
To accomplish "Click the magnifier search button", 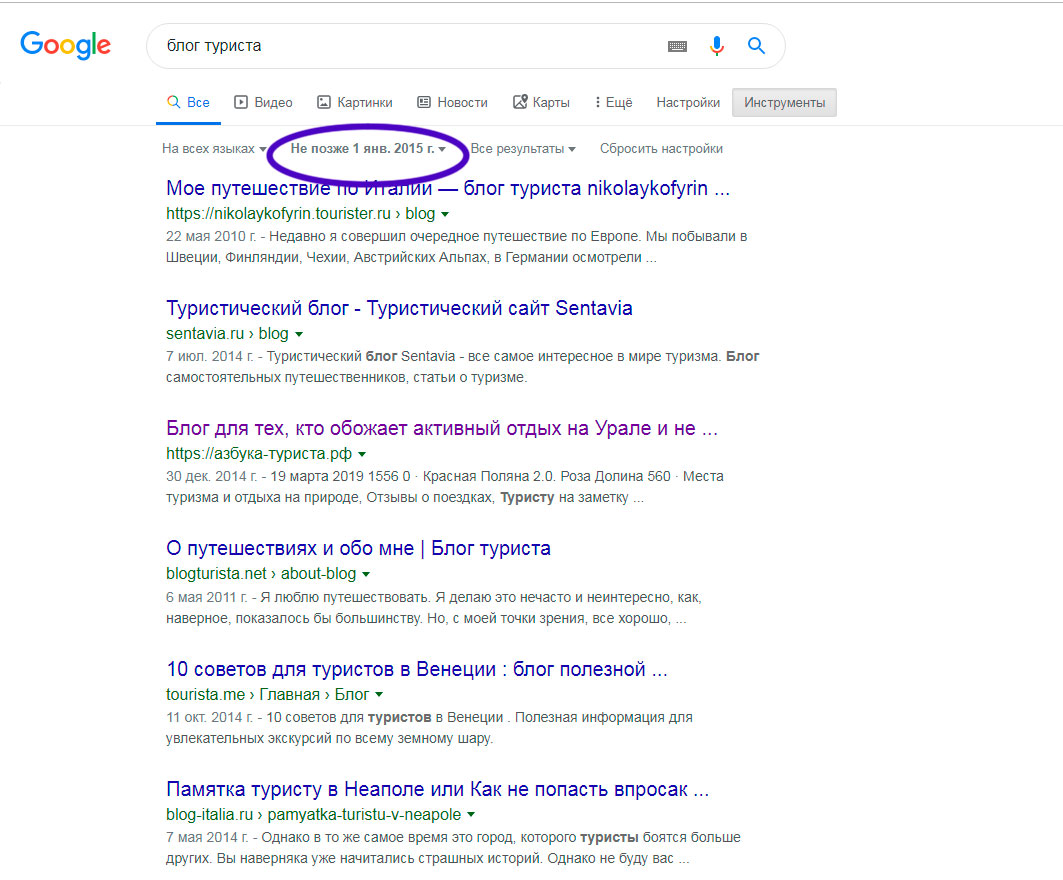I will click(757, 45).
